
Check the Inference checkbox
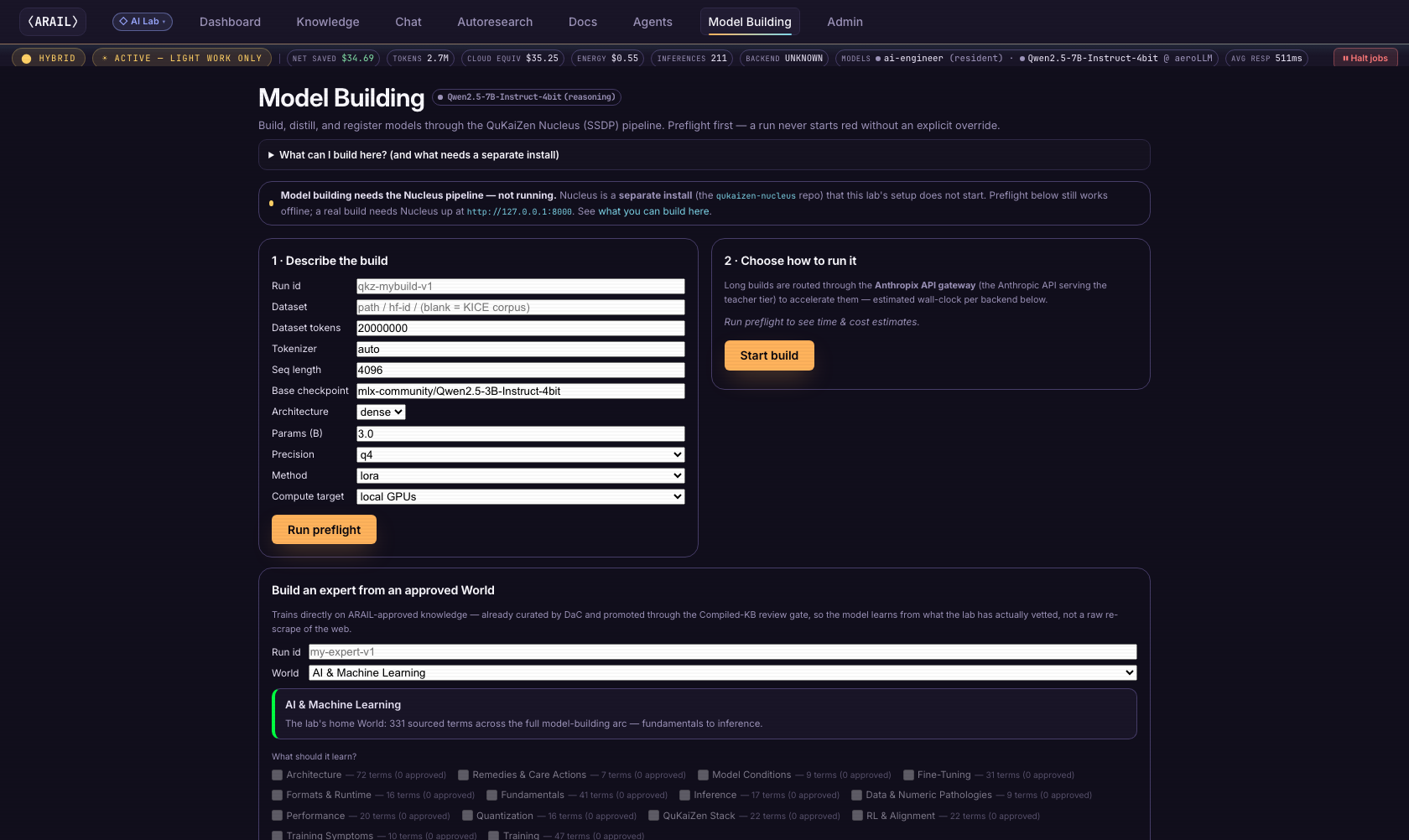pos(685,796)
